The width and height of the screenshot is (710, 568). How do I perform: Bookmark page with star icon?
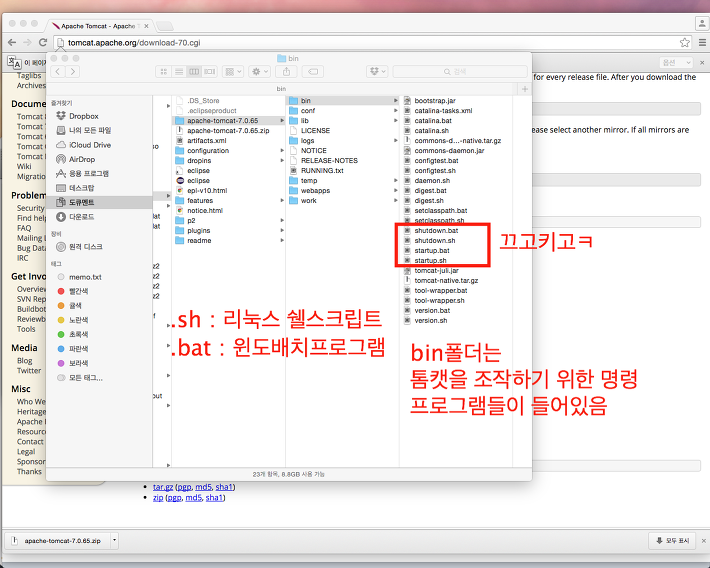pyautogui.click(x=685, y=43)
